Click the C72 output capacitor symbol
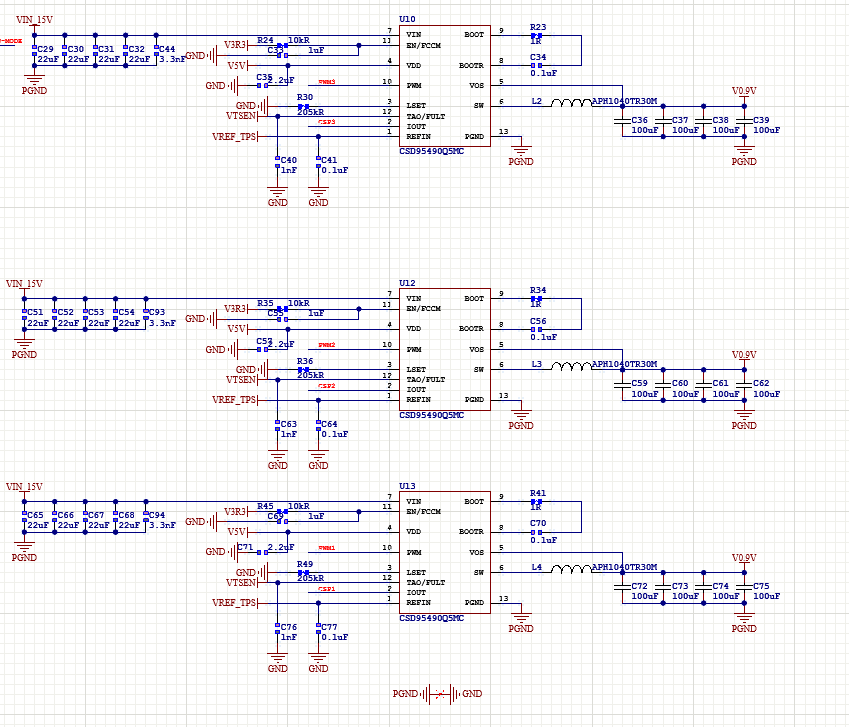849x727 pixels. [x=623, y=588]
